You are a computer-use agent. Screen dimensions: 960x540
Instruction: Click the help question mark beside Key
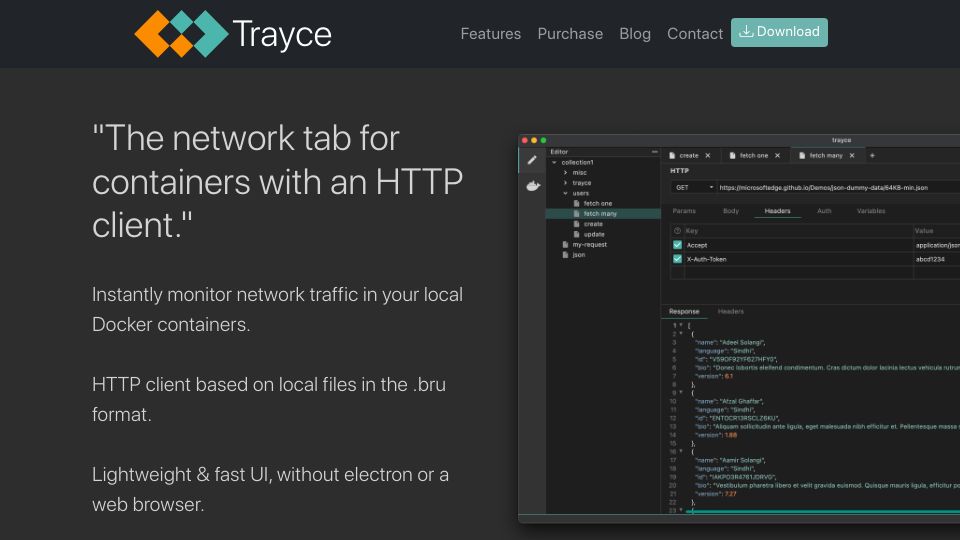[x=677, y=231]
